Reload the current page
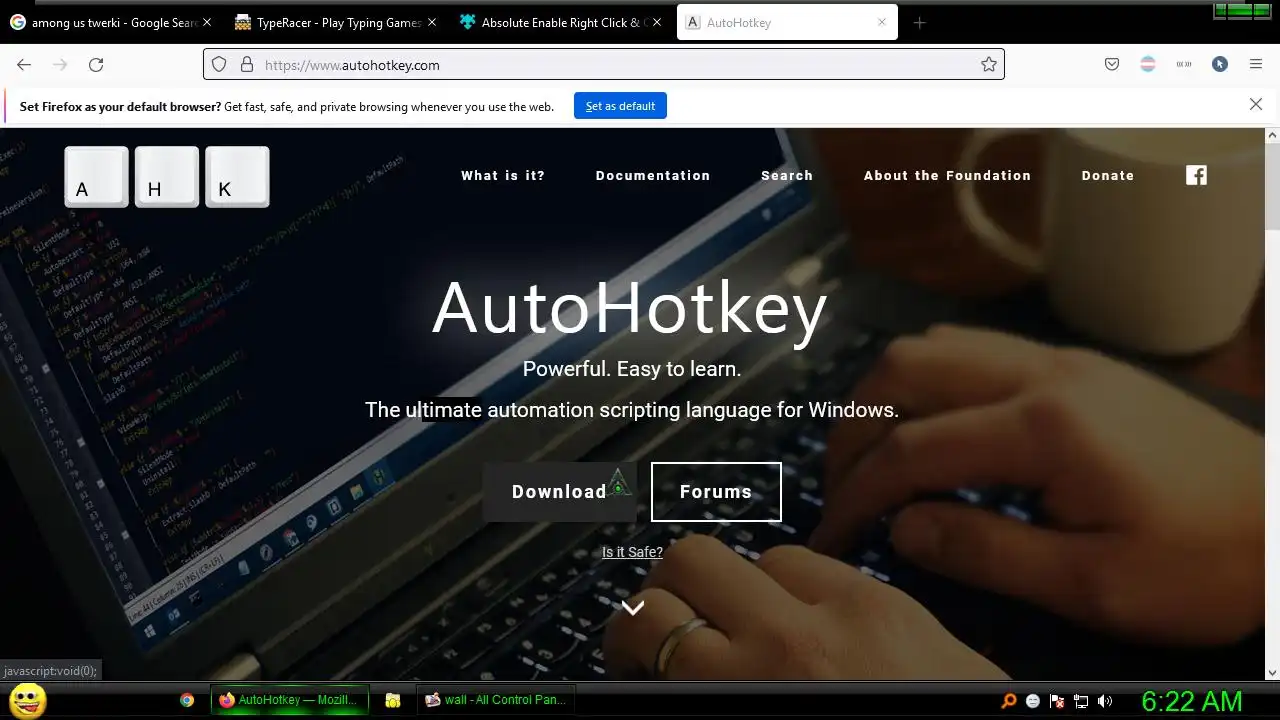 click(96, 64)
